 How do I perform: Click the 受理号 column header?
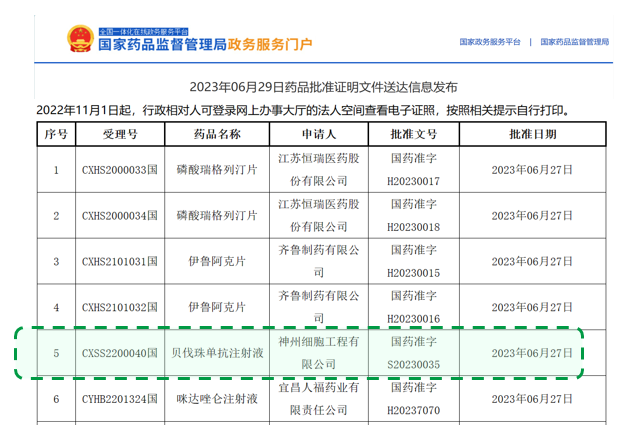pyautogui.click(x=120, y=134)
